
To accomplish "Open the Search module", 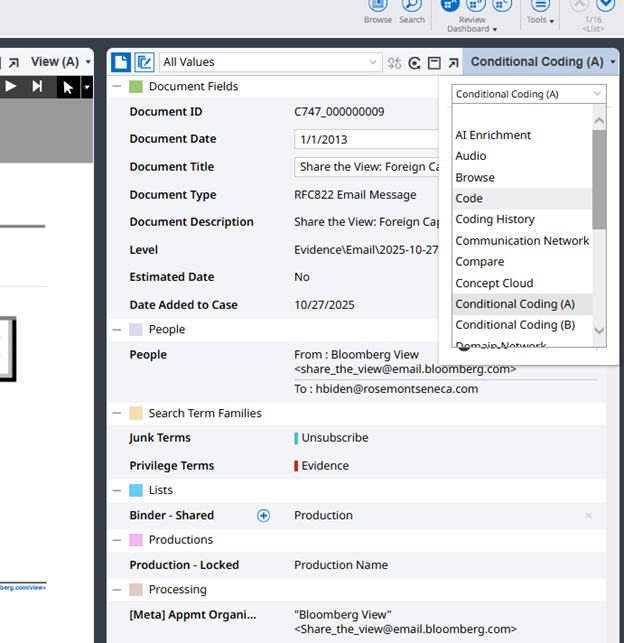I will (x=412, y=12).
